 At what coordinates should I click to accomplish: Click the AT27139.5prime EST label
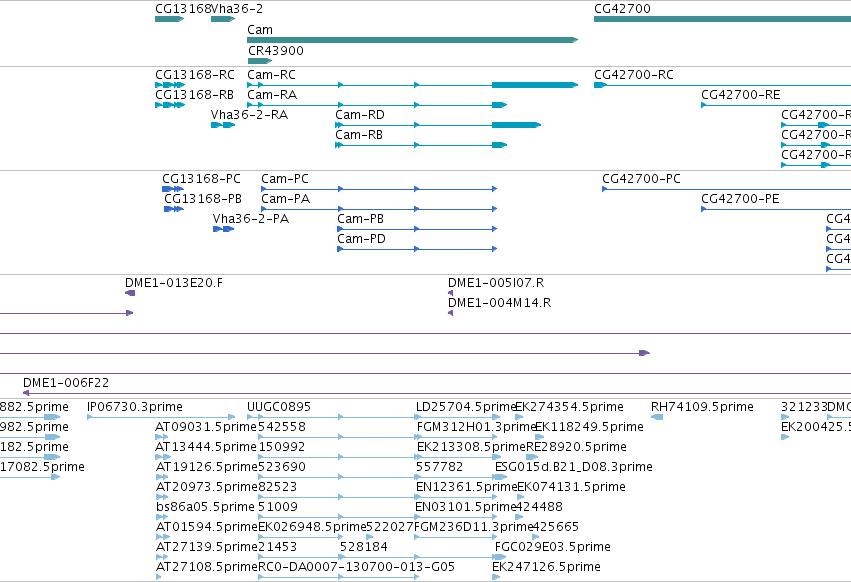pos(206,548)
